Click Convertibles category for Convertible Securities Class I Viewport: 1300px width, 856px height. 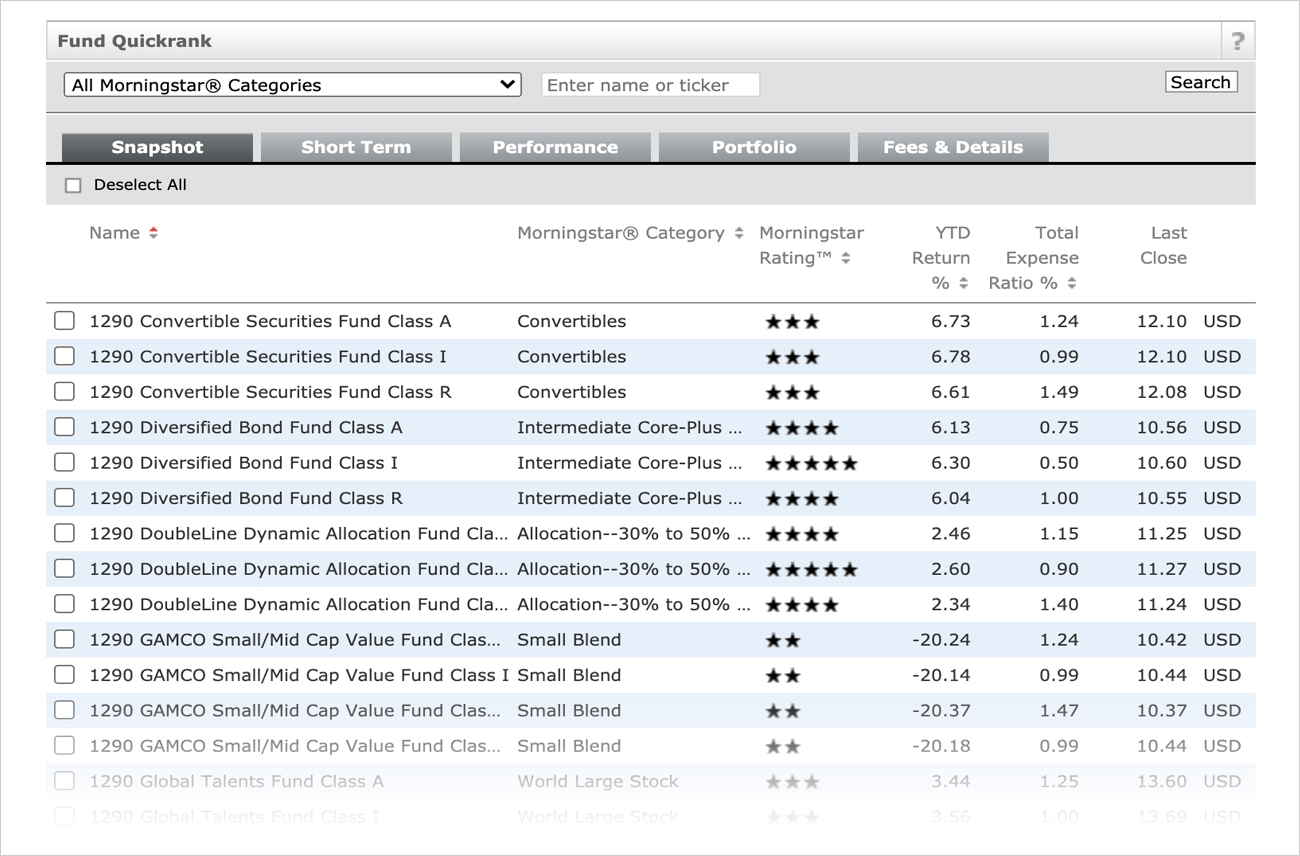point(571,356)
